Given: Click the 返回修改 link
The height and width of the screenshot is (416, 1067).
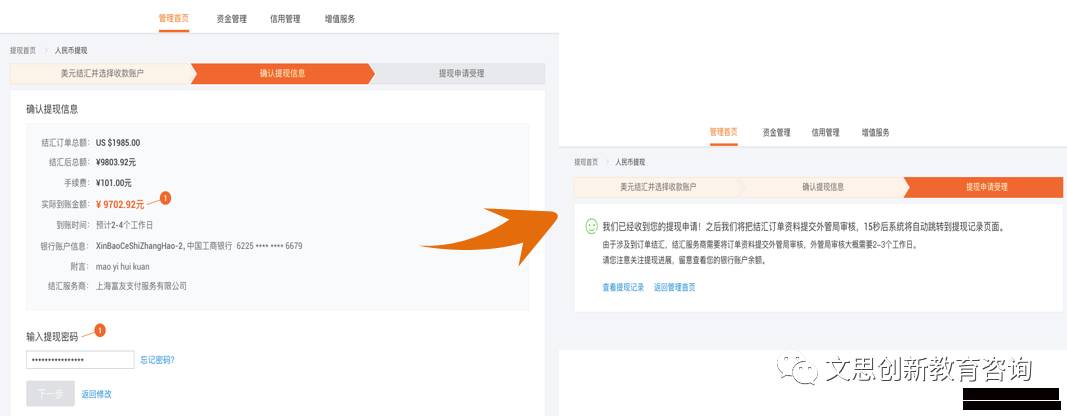Looking at the screenshot, I should point(96,394).
